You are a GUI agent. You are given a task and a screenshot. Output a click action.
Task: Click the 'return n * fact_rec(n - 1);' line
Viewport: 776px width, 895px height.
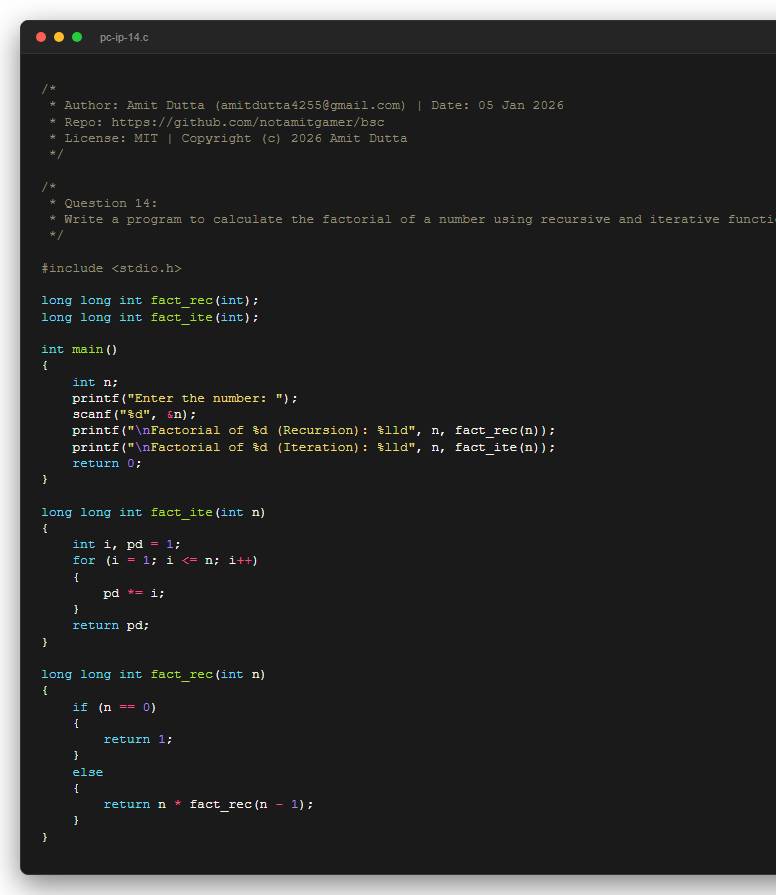point(208,805)
